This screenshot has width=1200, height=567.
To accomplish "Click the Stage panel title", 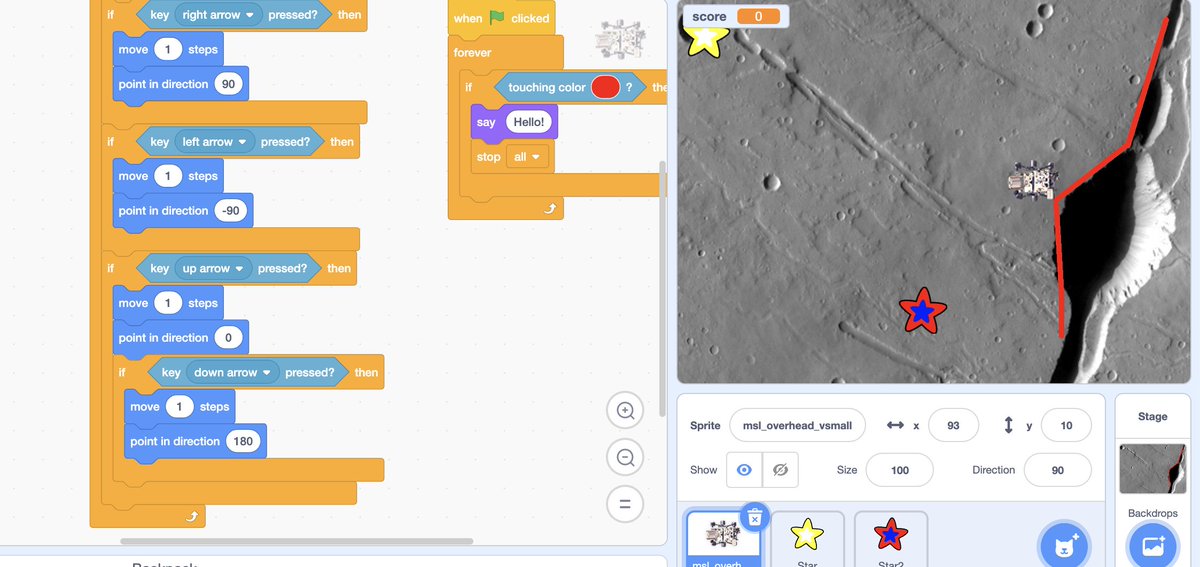I will (1152, 416).
